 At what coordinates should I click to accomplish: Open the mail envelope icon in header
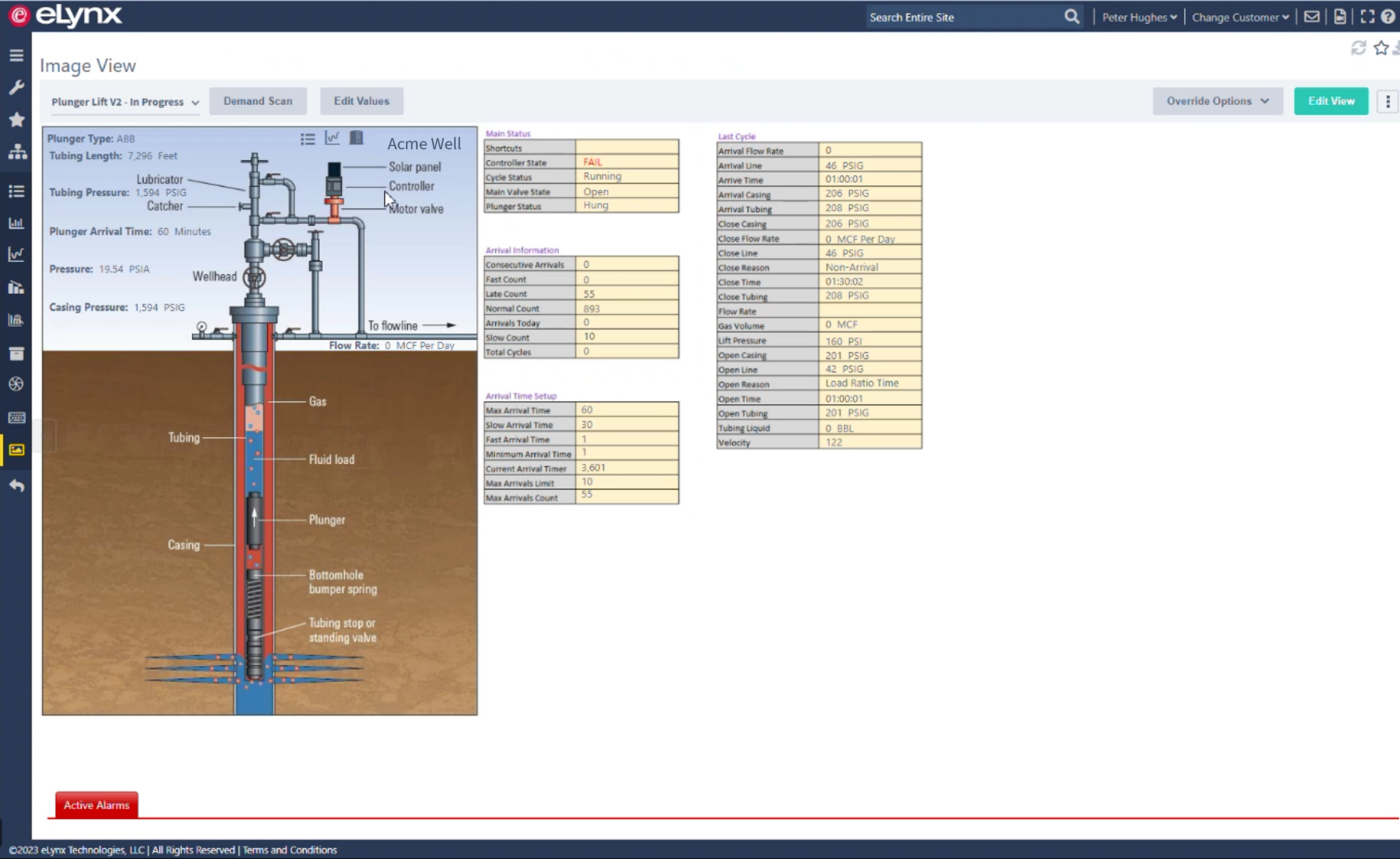click(1311, 17)
